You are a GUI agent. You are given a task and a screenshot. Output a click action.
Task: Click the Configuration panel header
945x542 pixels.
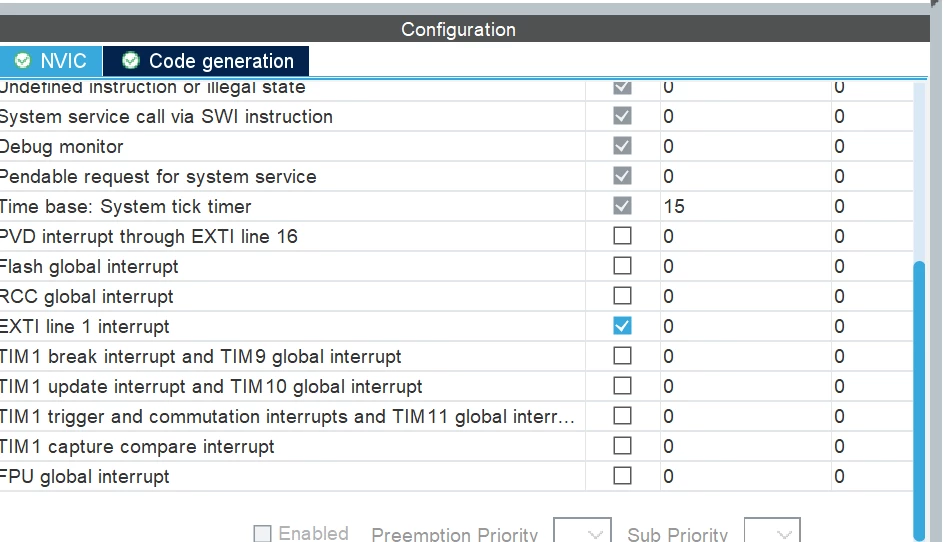(464, 29)
